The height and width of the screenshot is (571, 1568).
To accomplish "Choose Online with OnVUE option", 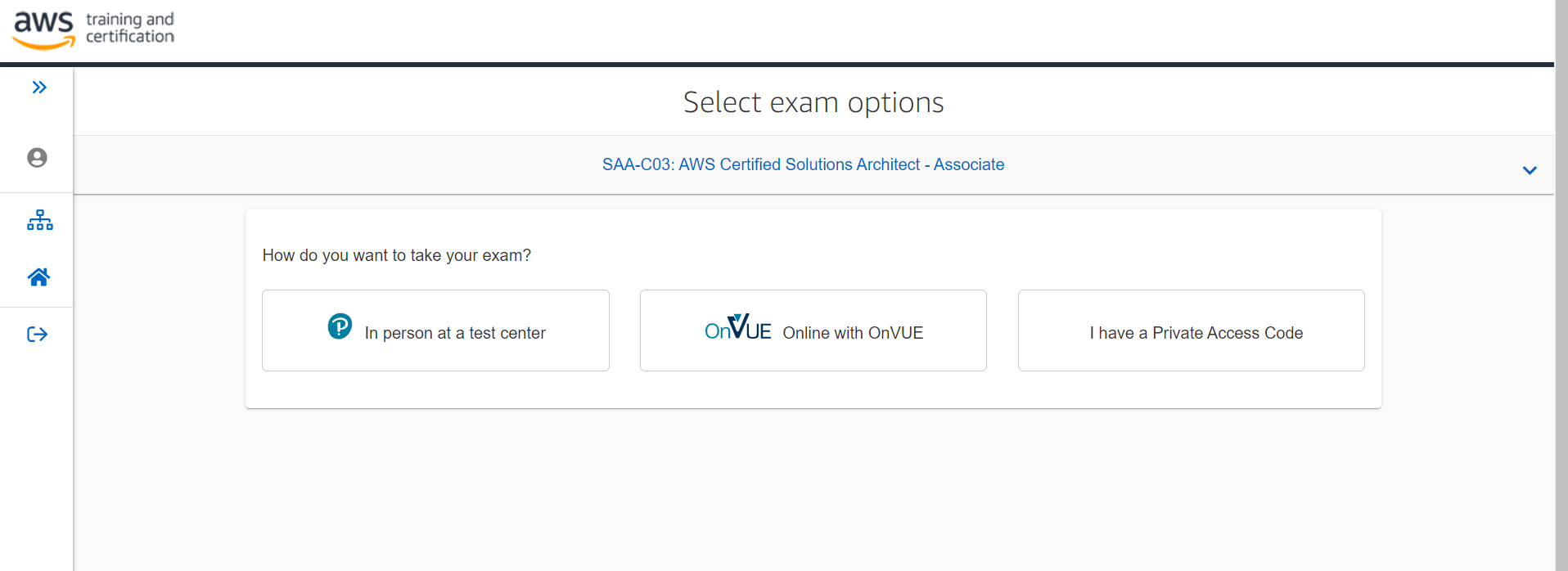I will click(x=813, y=330).
